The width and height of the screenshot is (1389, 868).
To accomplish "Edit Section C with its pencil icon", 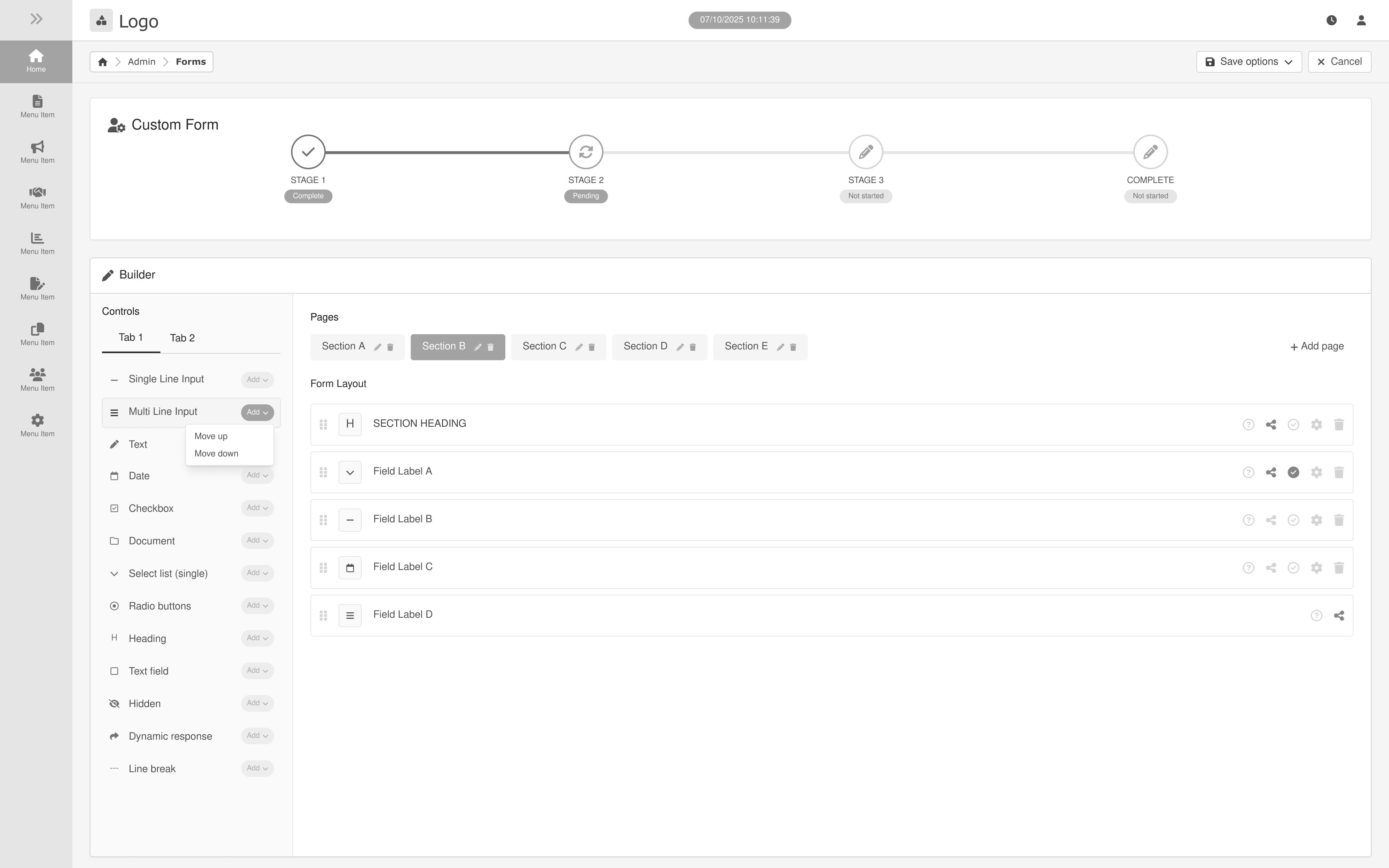I will point(578,347).
